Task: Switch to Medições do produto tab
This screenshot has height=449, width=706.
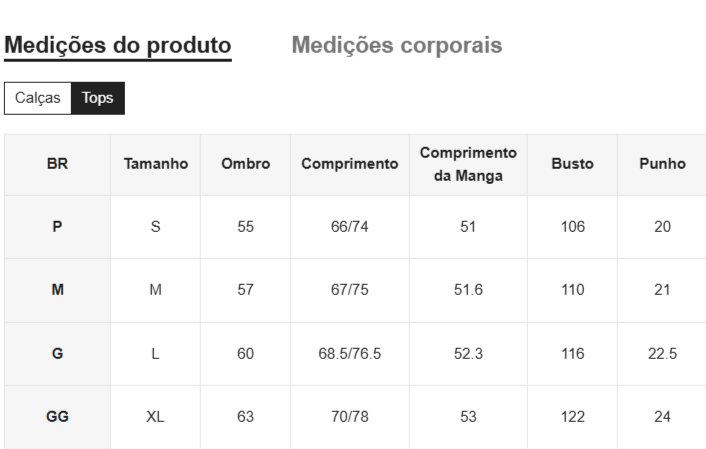Action: [x=118, y=45]
